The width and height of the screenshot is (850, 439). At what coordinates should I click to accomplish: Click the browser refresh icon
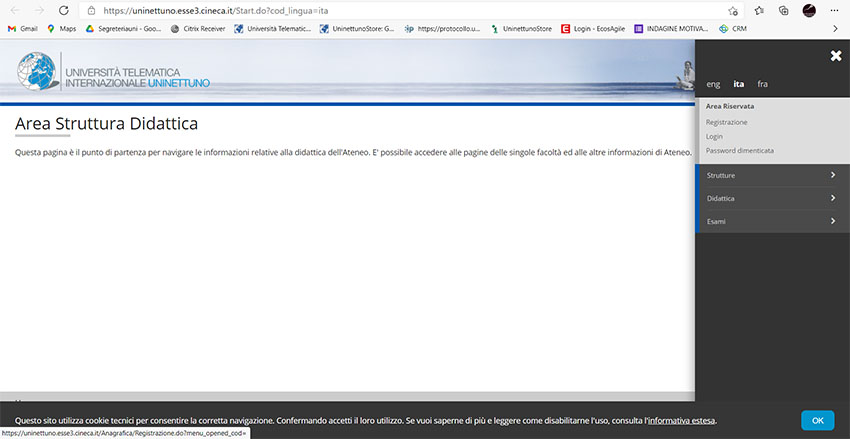pyautogui.click(x=63, y=10)
